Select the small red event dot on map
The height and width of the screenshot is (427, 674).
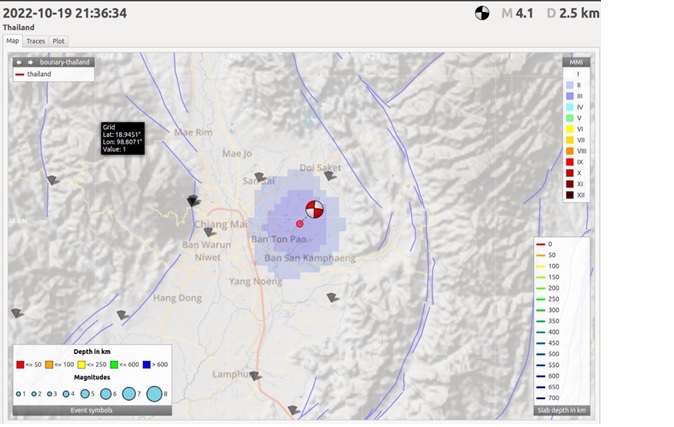(299, 223)
